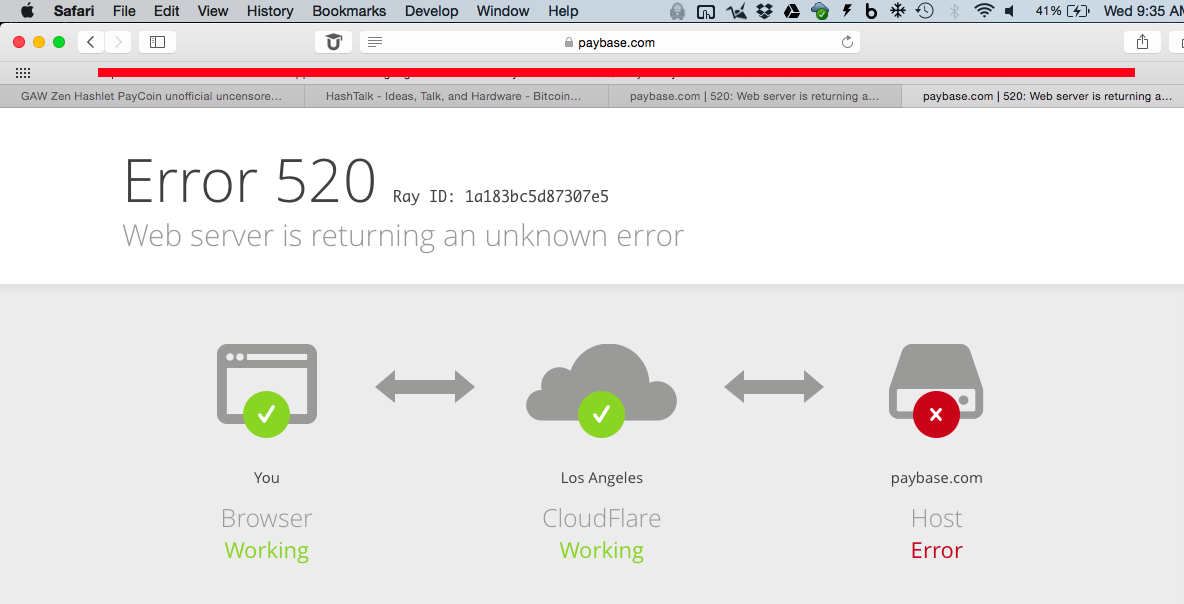Click the lightning bolt menu bar icon

coord(847,11)
